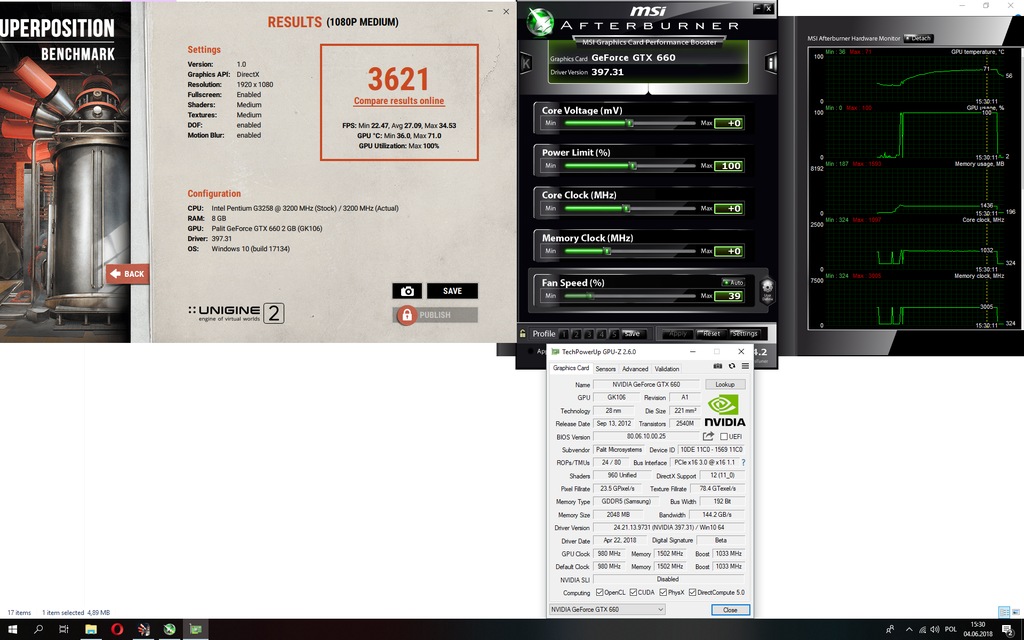Click the Core clock graph in the monitor
The image size is (1024, 640).
914,246
